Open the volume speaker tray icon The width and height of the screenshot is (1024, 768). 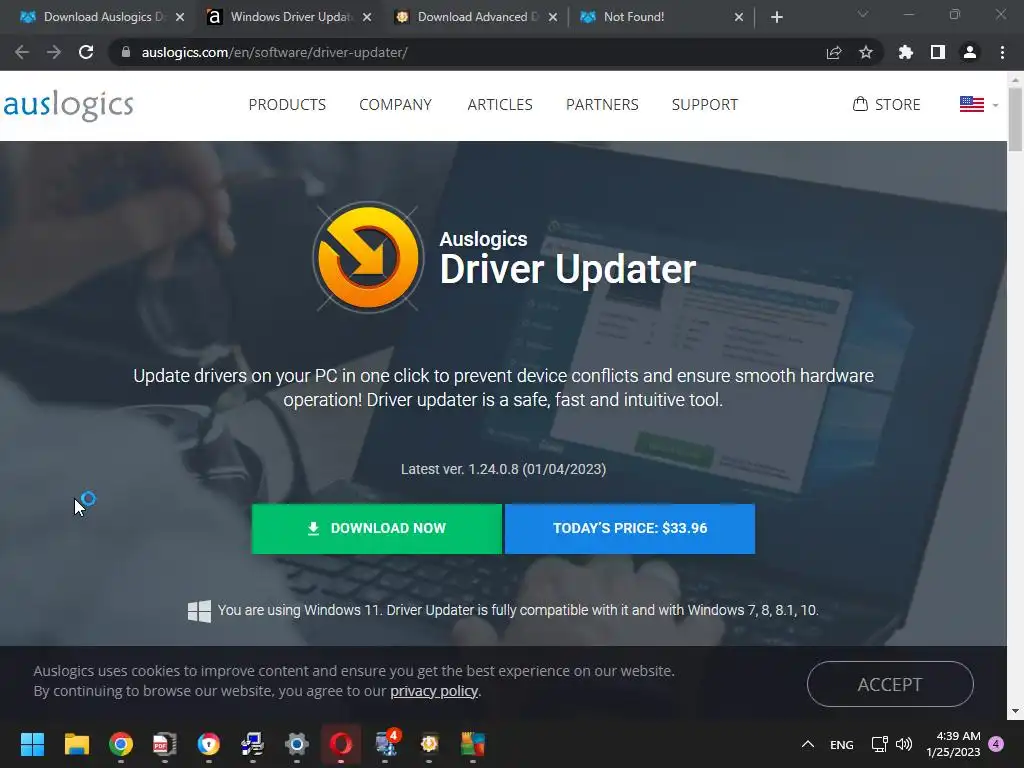coord(904,744)
